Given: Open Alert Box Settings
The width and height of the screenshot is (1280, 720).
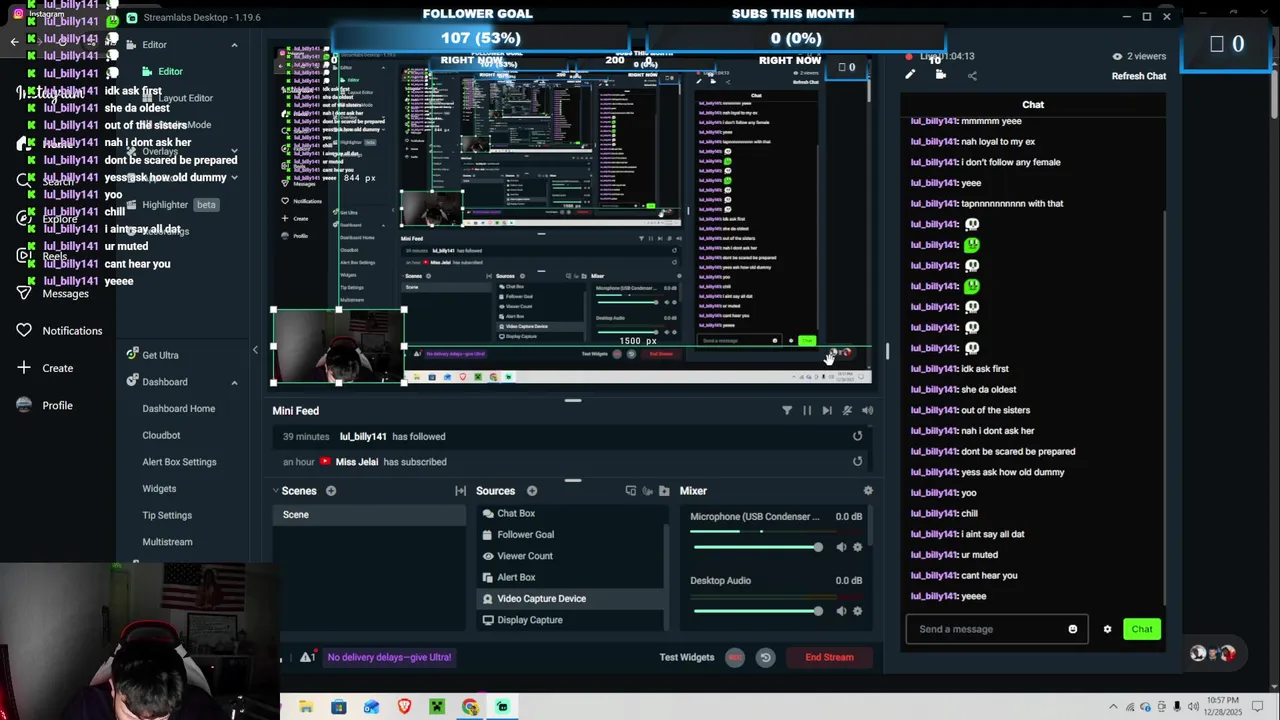Looking at the screenshot, I should coord(179,462).
